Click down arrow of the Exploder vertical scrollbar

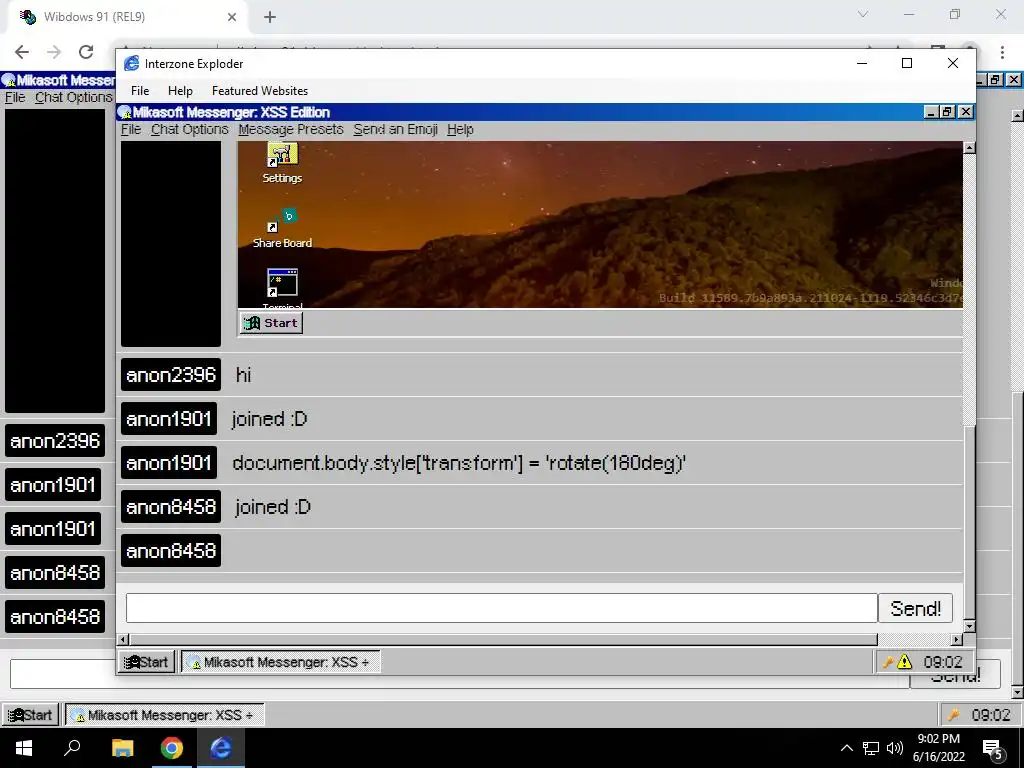(x=969, y=626)
